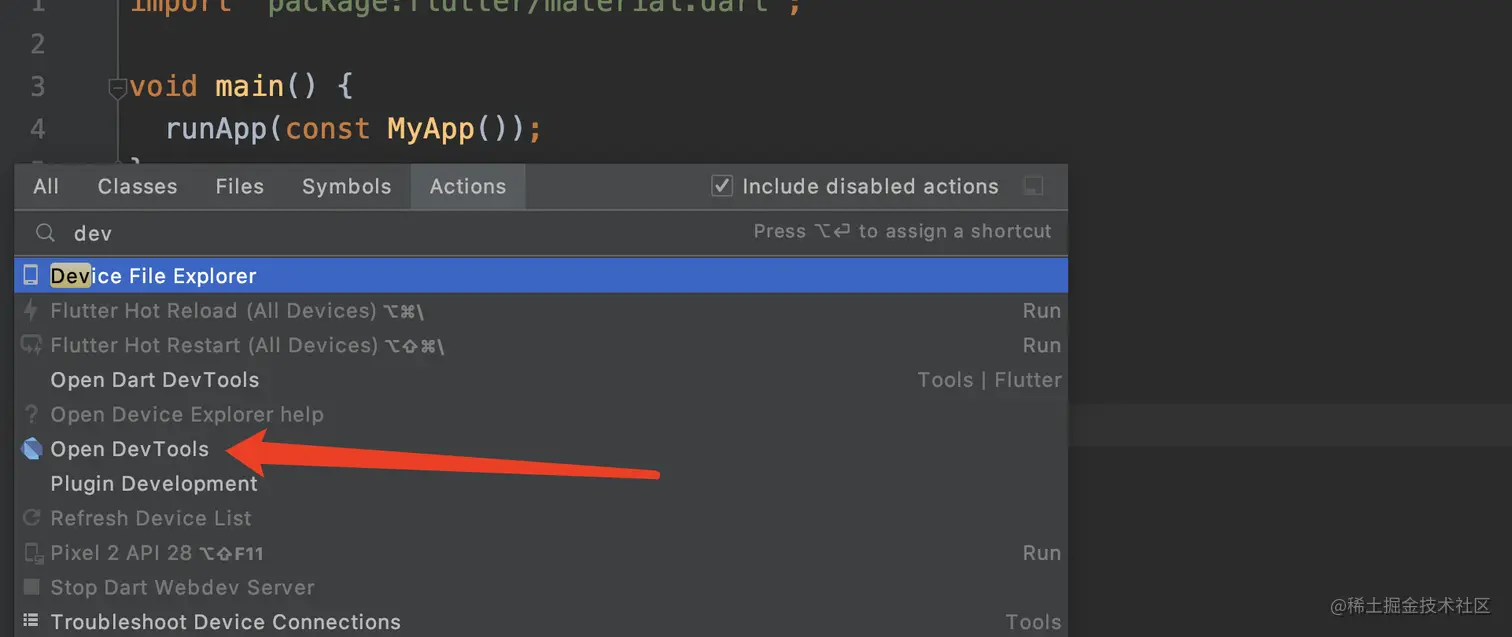Switch to the Symbols tab
1512x637 pixels.
346,186
